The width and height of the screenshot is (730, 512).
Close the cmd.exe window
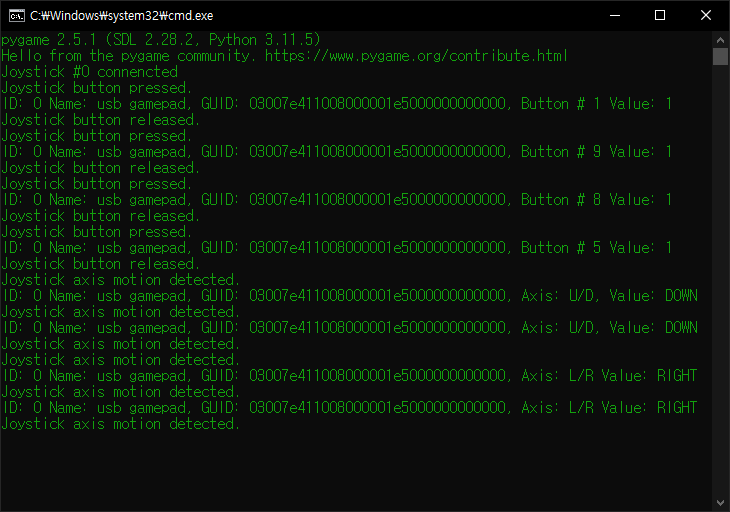pos(706,15)
